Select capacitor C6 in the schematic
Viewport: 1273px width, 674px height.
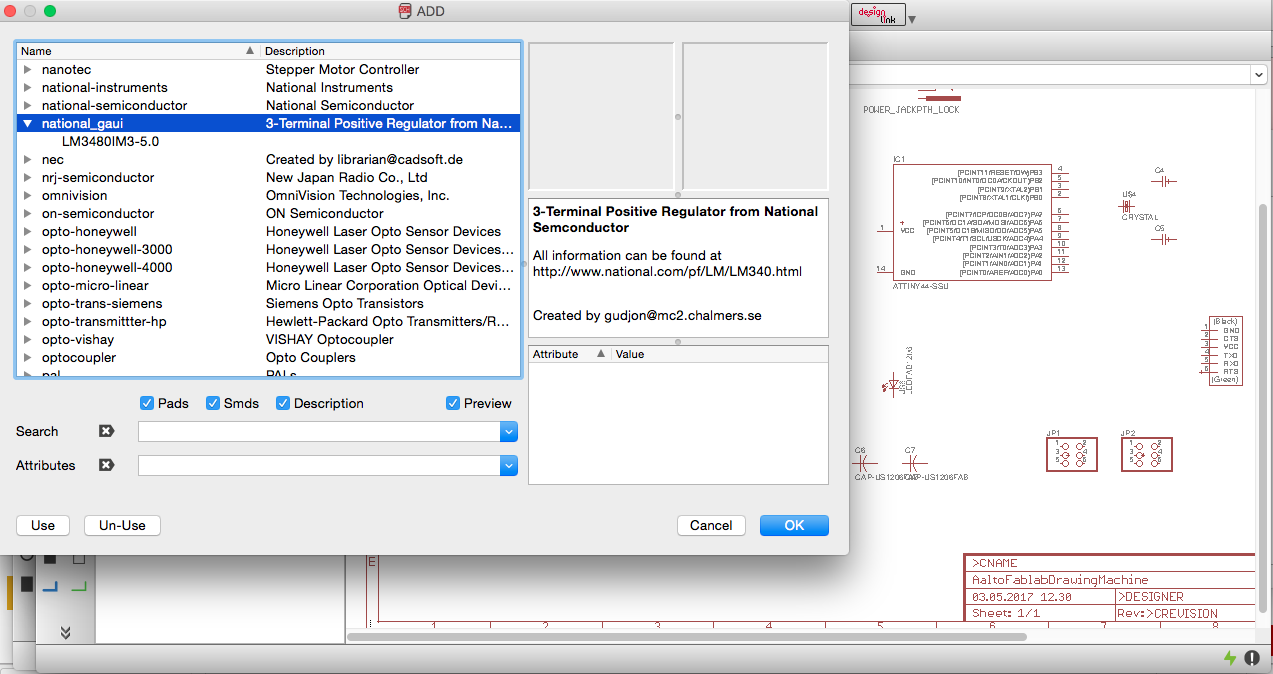tap(863, 463)
